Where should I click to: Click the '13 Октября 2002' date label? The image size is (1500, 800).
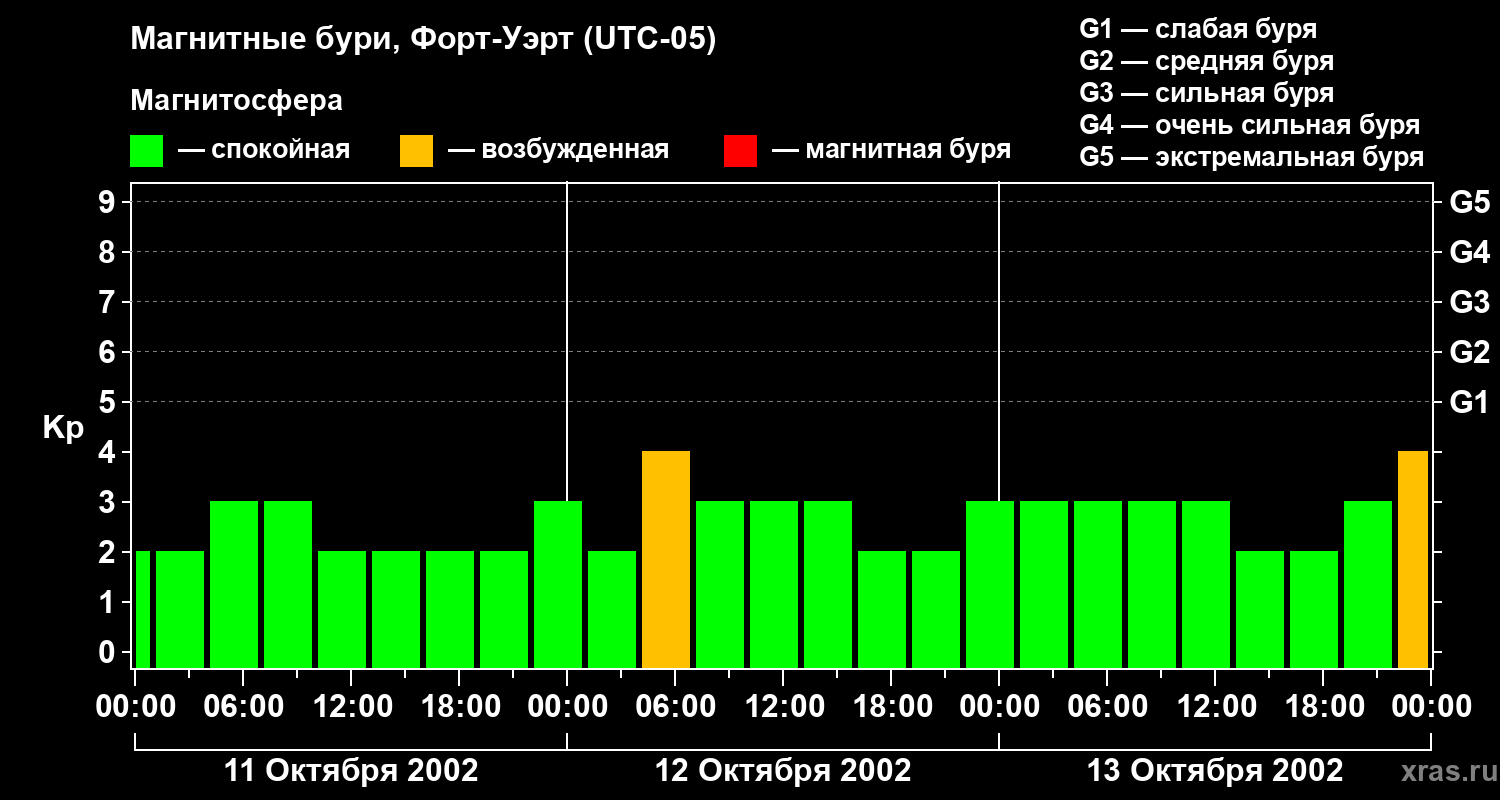point(1215,771)
